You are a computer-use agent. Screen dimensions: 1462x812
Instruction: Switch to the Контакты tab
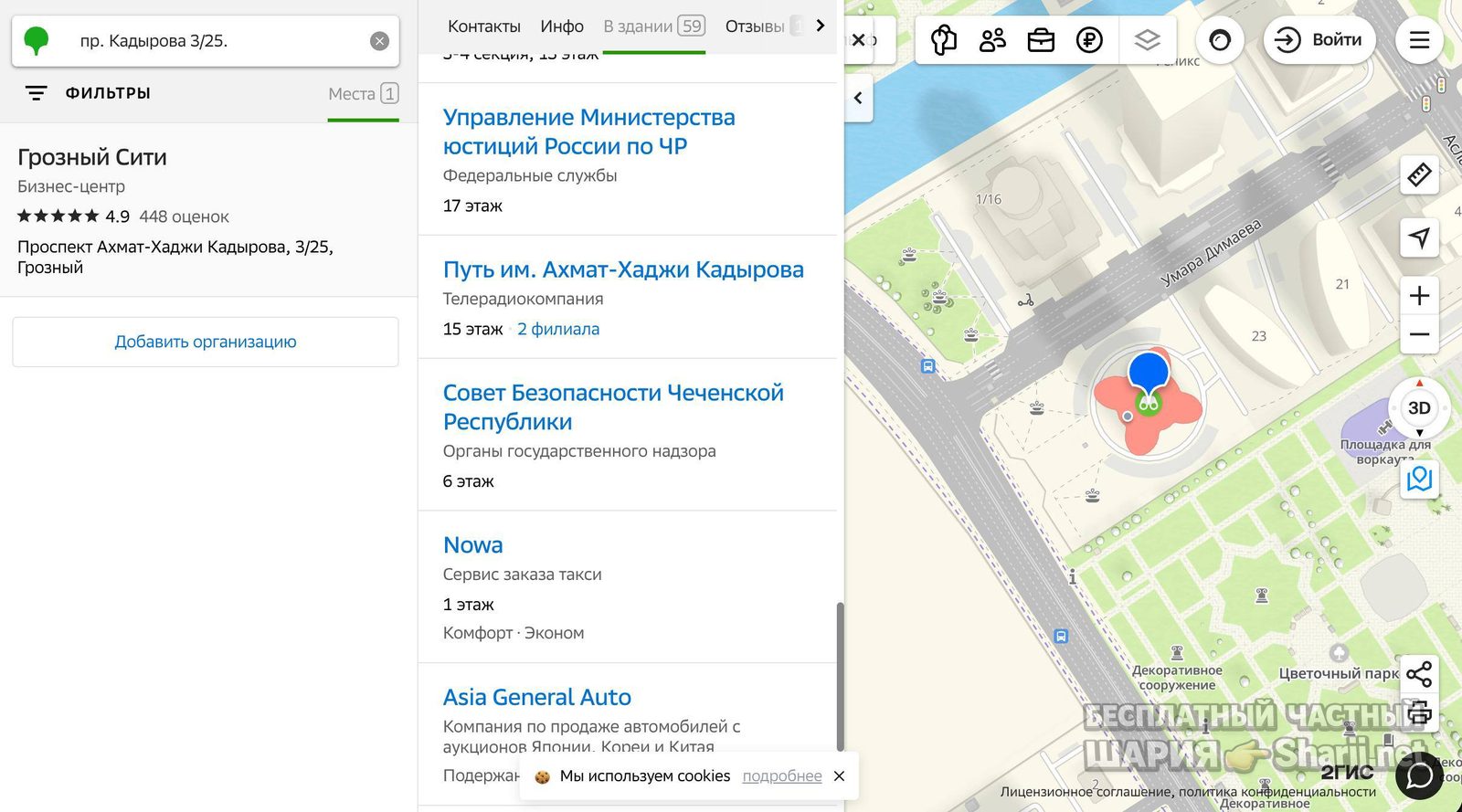[484, 26]
